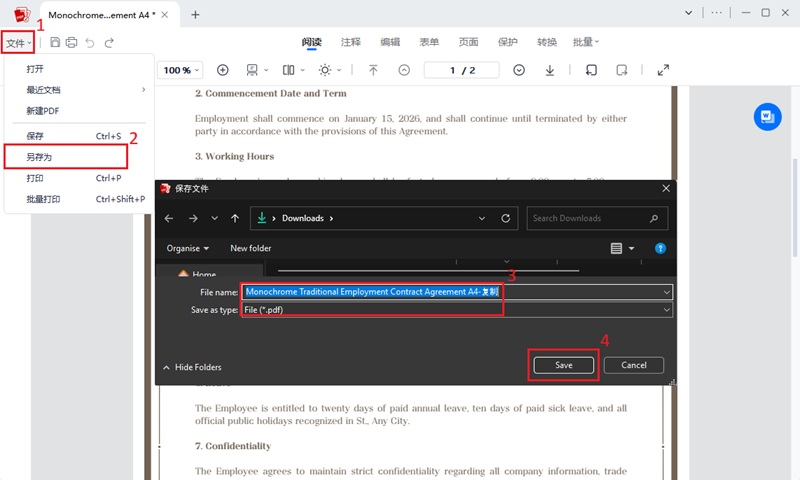The height and width of the screenshot is (480, 800).
Task: Go to next page icon
Action: coord(519,70)
